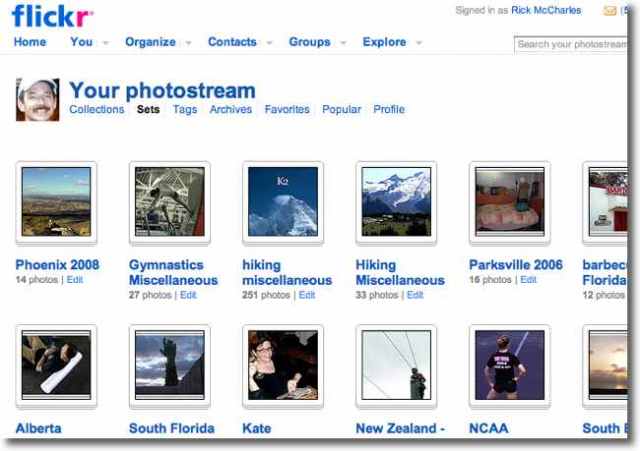Click Parksville 2006 title link
Screen dimensions: 640x451
click(516, 265)
